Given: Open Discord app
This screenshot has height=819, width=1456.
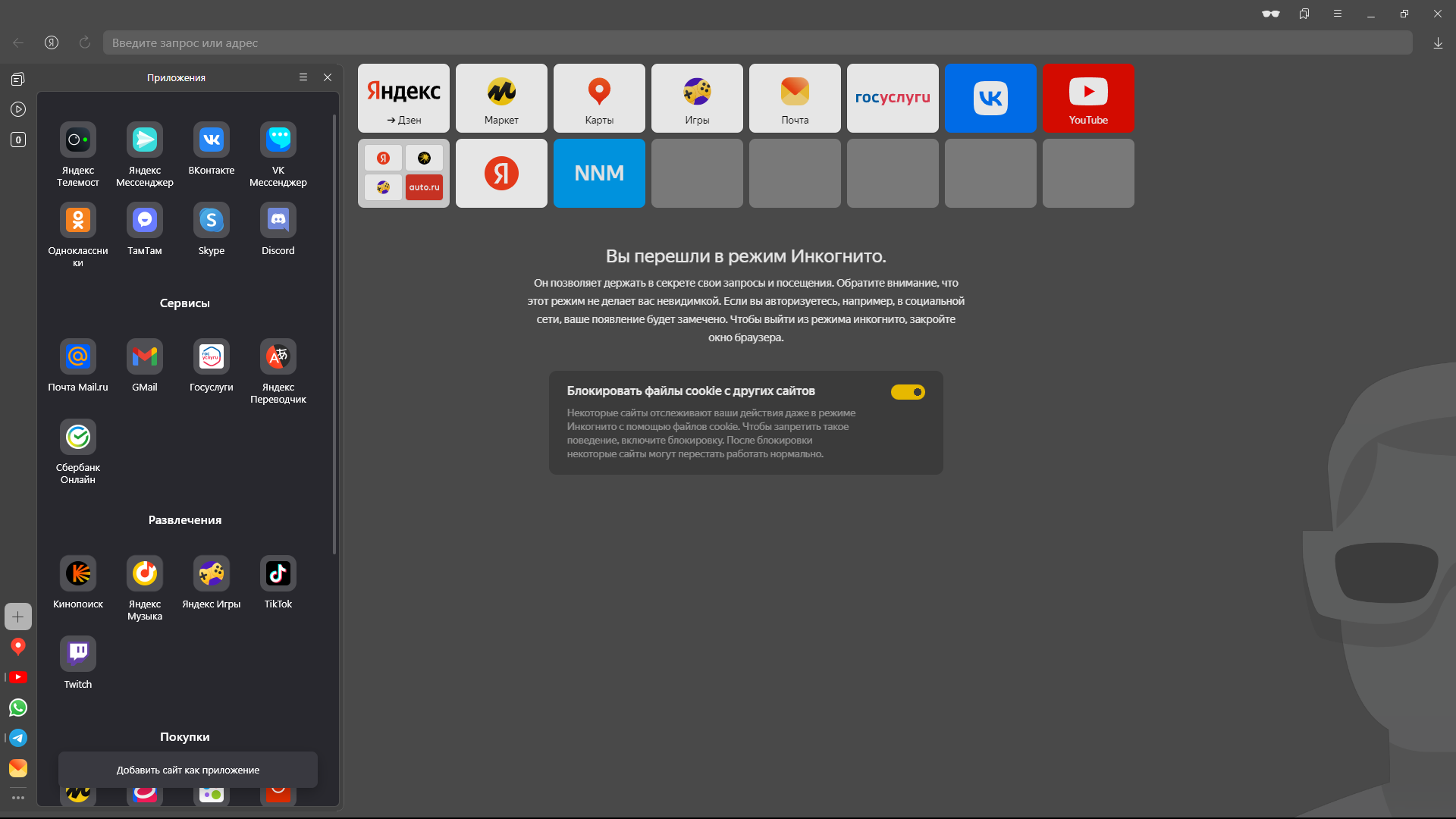Looking at the screenshot, I should click(x=278, y=229).
